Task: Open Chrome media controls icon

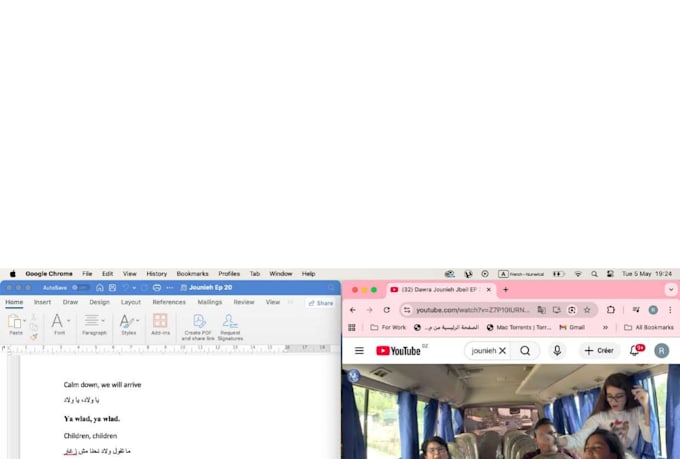Action: coord(636,310)
